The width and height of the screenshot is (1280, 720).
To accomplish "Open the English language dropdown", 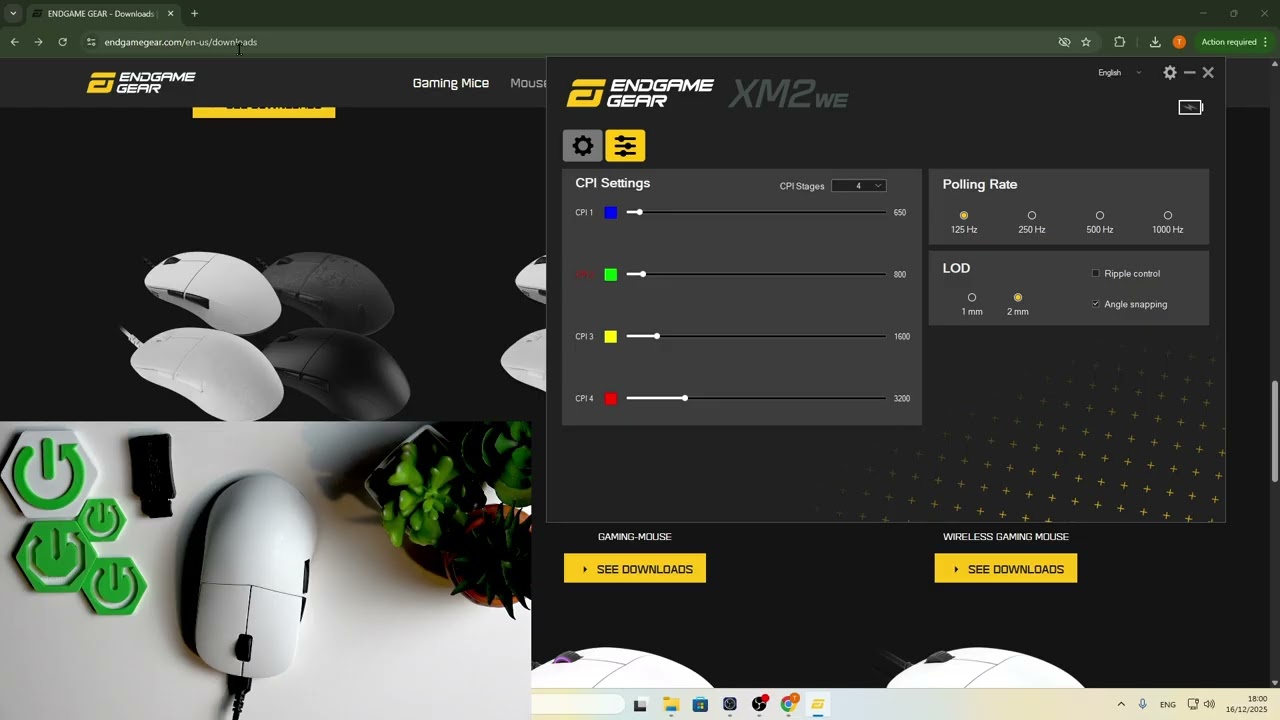I will coord(1119,72).
